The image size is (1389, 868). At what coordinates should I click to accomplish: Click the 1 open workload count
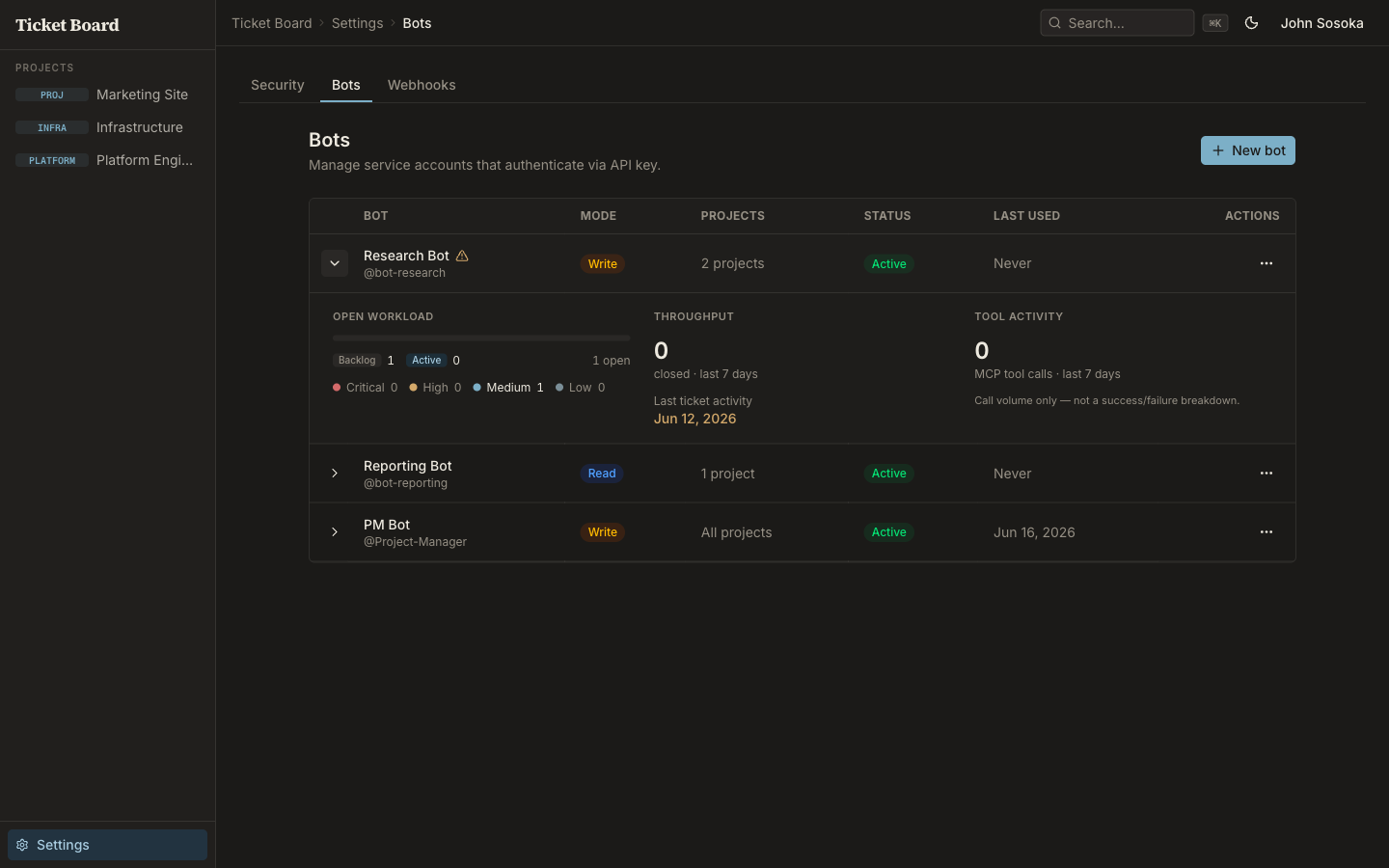(612, 361)
